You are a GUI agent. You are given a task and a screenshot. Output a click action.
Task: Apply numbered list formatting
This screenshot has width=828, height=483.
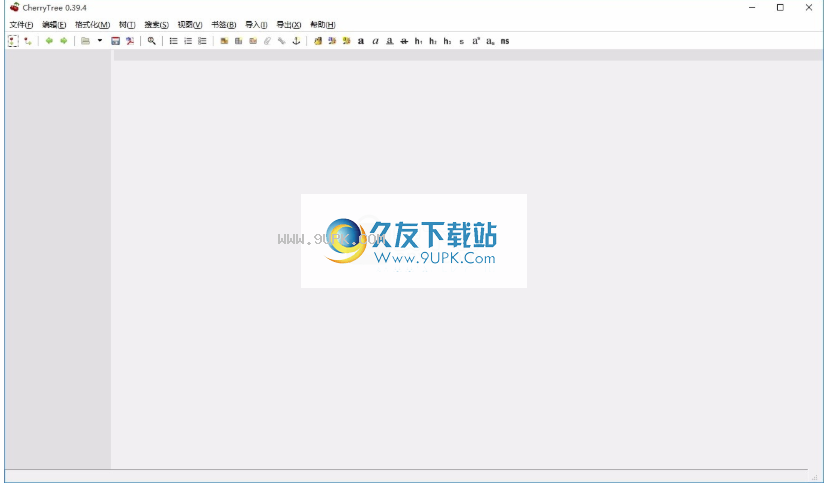click(x=188, y=41)
